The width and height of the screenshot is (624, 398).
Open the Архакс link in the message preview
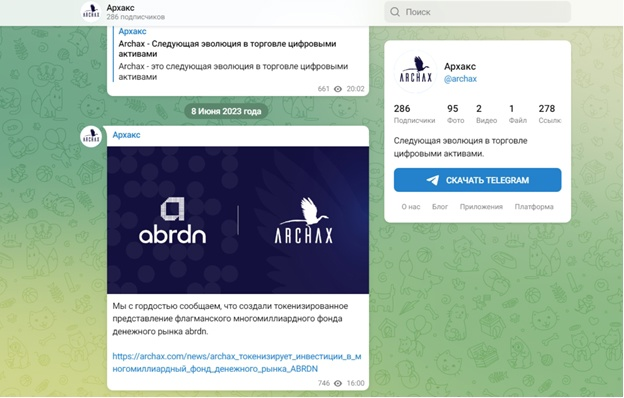[132, 31]
